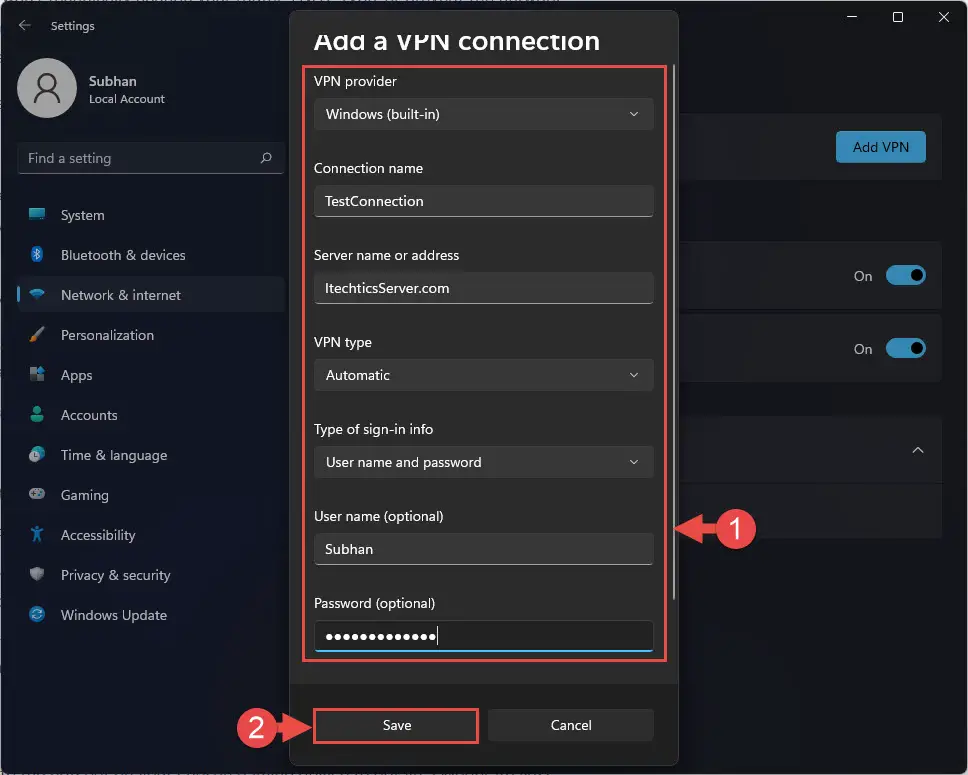This screenshot has height=775, width=968.
Task: Maximize the Settings window
Action: [x=898, y=17]
